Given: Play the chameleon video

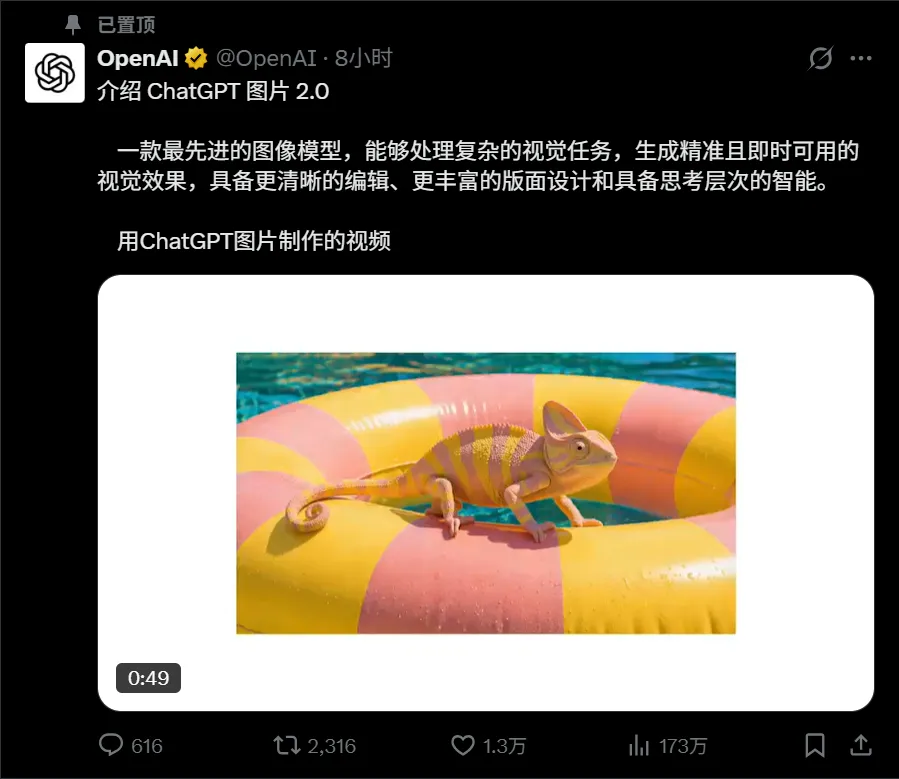Looking at the screenshot, I should (486, 493).
